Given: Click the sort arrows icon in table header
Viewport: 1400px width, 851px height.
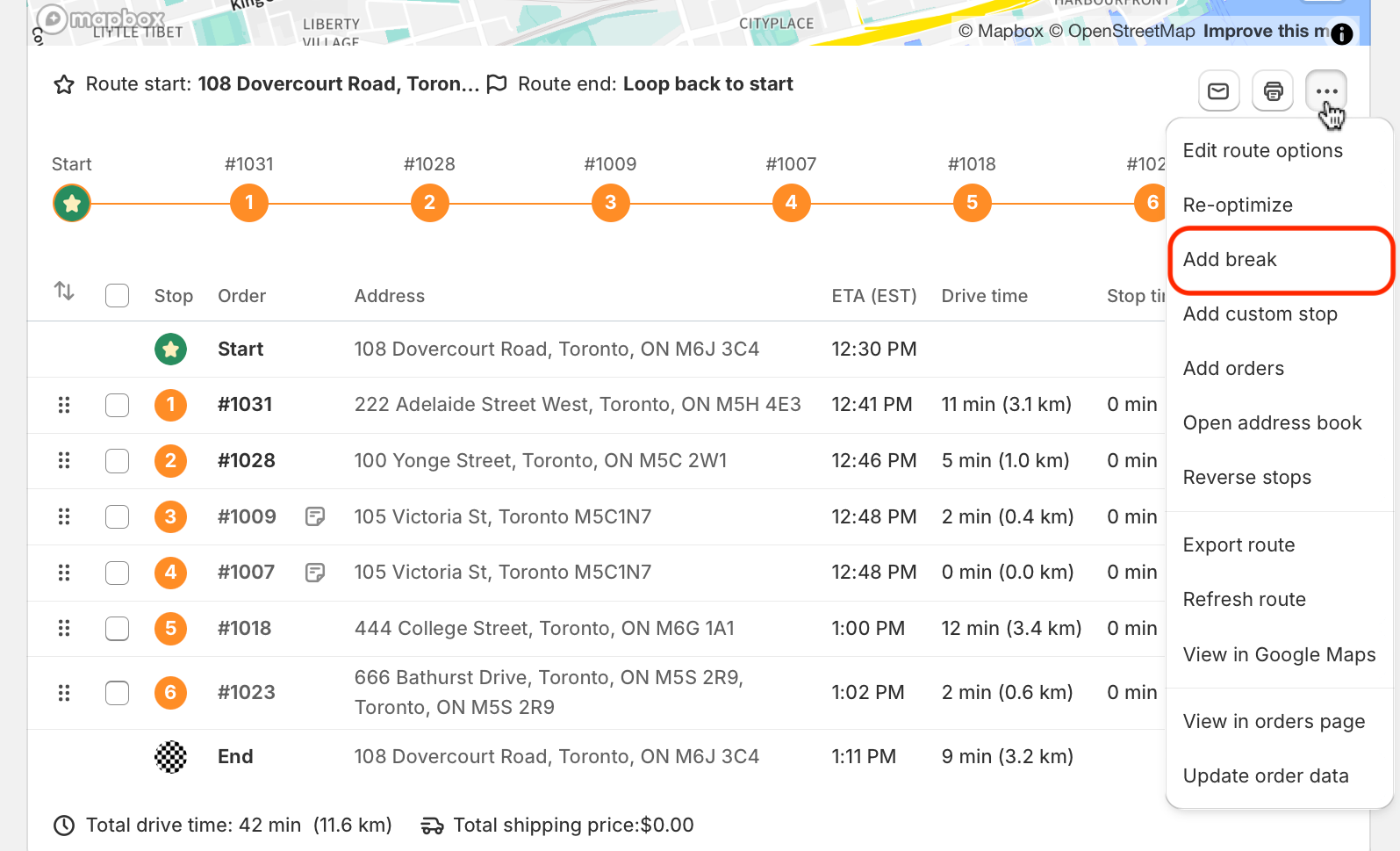Looking at the screenshot, I should click(x=64, y=291).
